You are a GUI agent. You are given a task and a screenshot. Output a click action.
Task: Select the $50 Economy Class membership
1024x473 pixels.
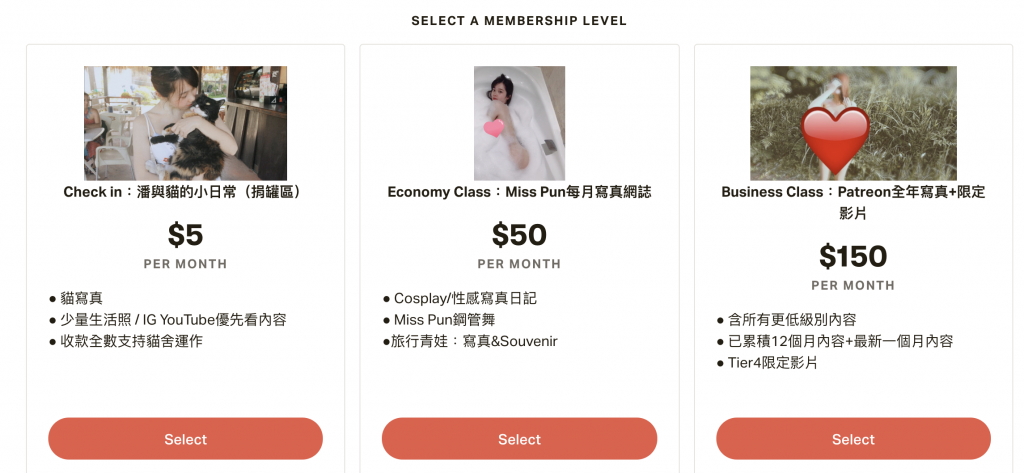519,439
